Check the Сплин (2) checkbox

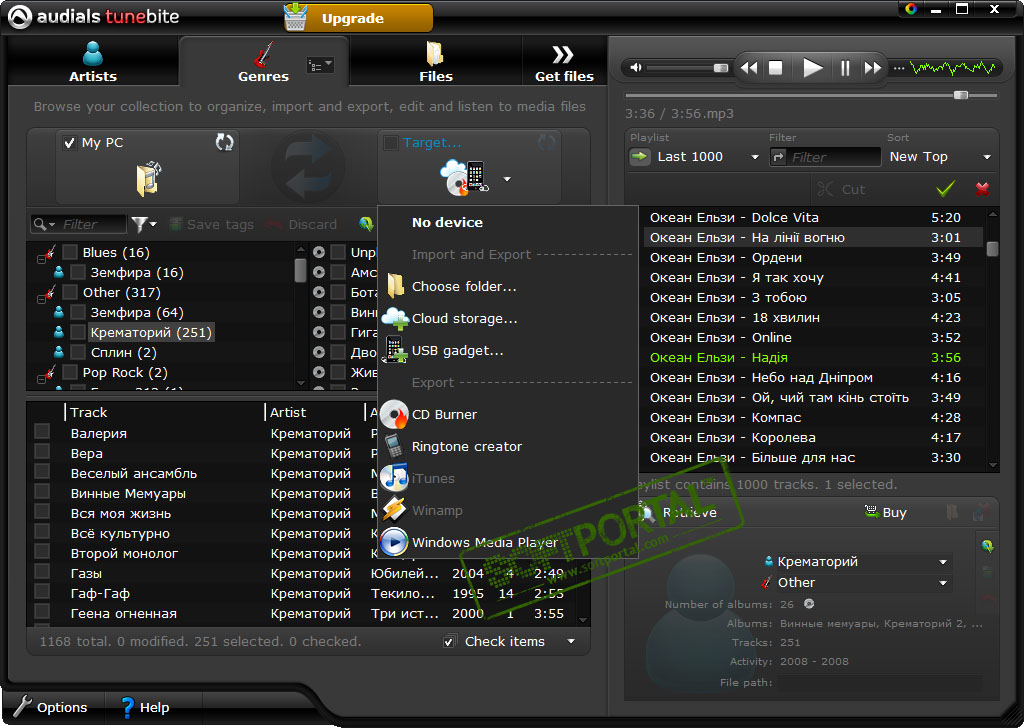click(x=78, y=352)
